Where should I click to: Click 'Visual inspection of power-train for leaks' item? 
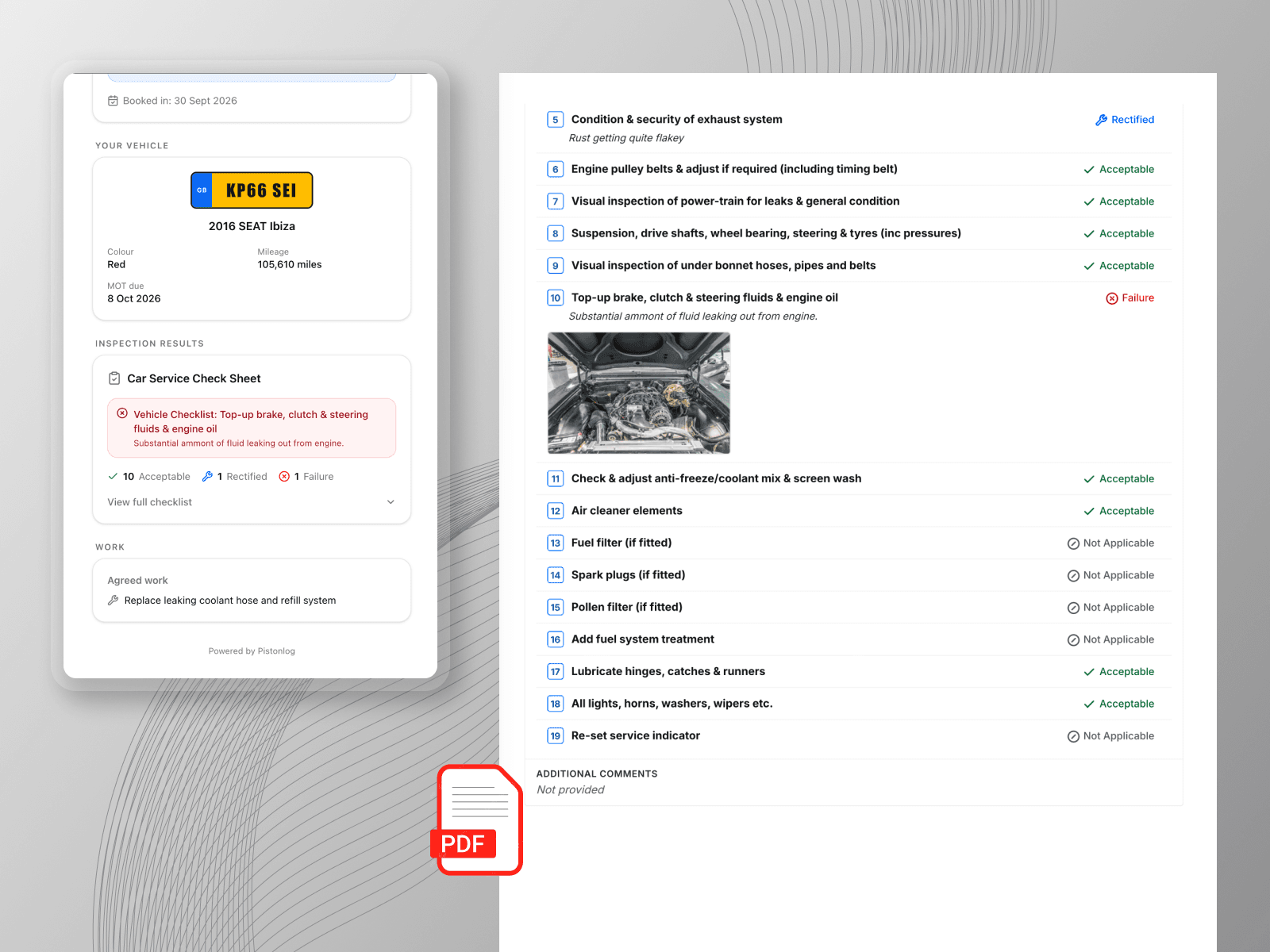[x=736, y=202]
